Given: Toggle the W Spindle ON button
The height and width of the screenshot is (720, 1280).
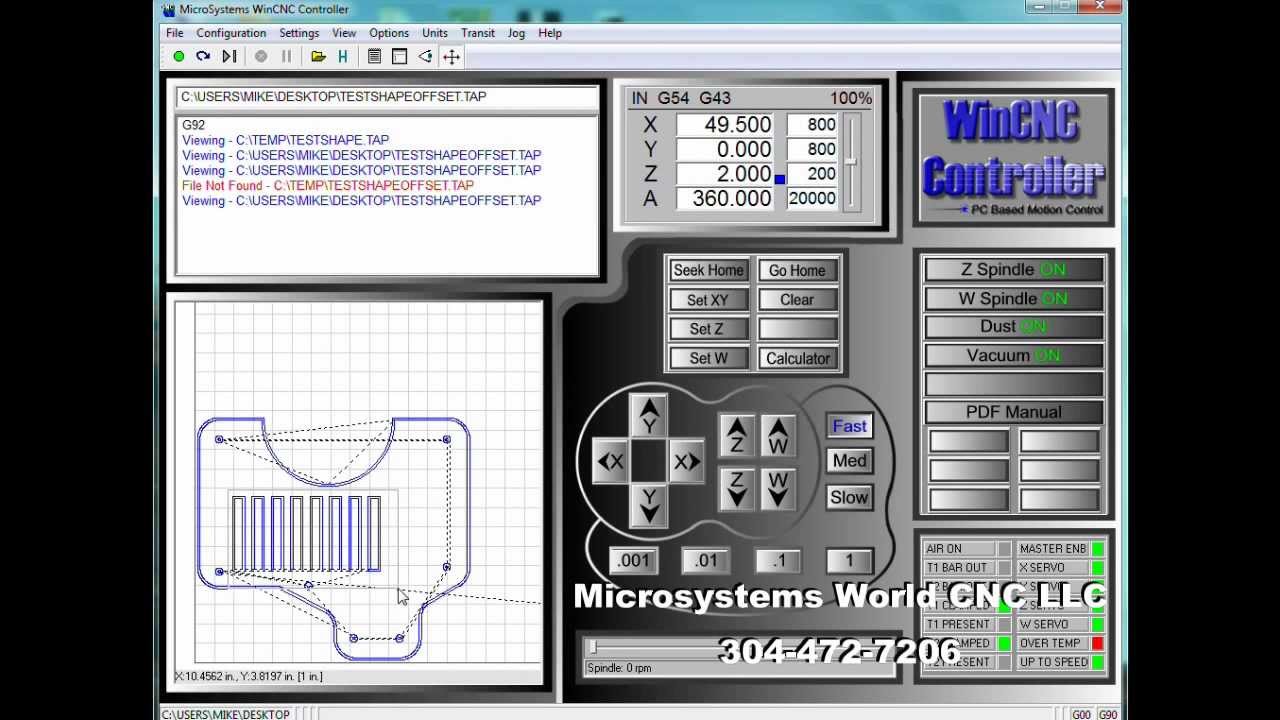Looking at the screenshot, I should (x=1013, y=298).
